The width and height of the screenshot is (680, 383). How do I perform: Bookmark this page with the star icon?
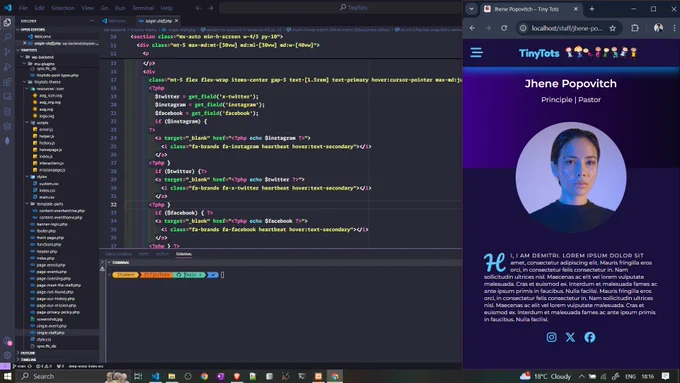(x=612, y=28)
